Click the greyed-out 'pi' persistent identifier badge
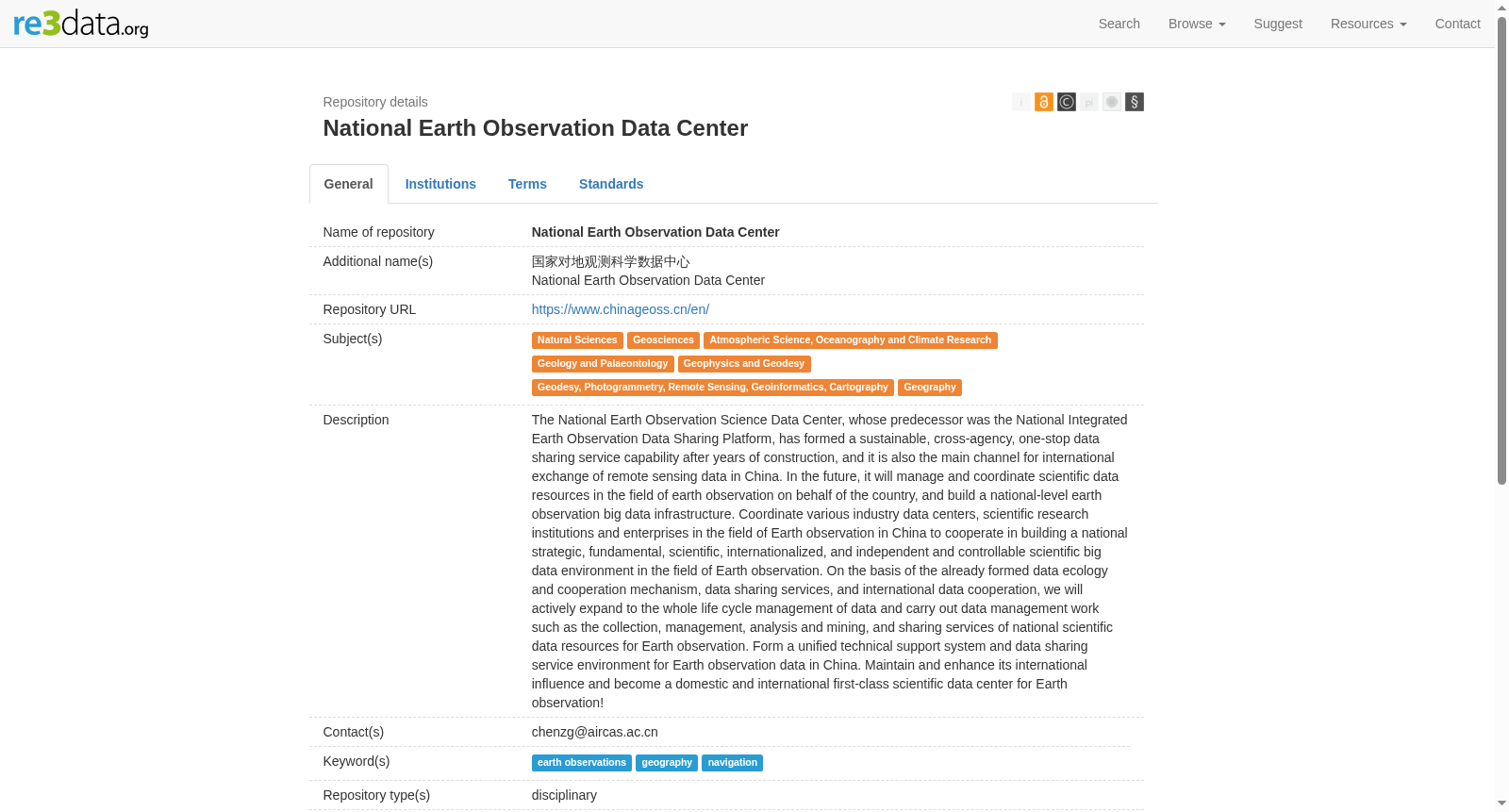Screen dimensions: 1509x812 click(x=1089, y=102)
